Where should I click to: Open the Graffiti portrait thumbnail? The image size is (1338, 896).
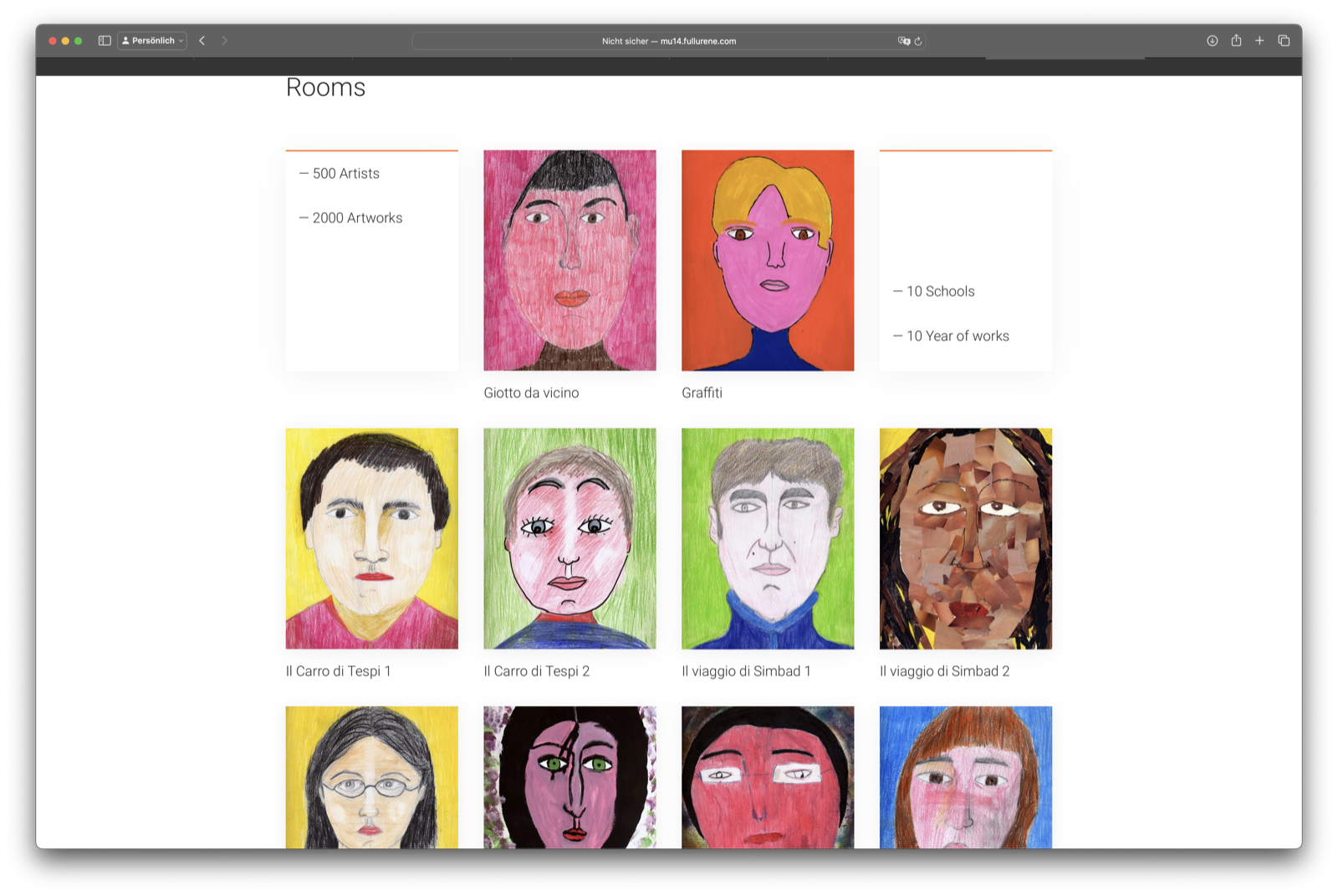pyautogui.click(x=768, y=260)
